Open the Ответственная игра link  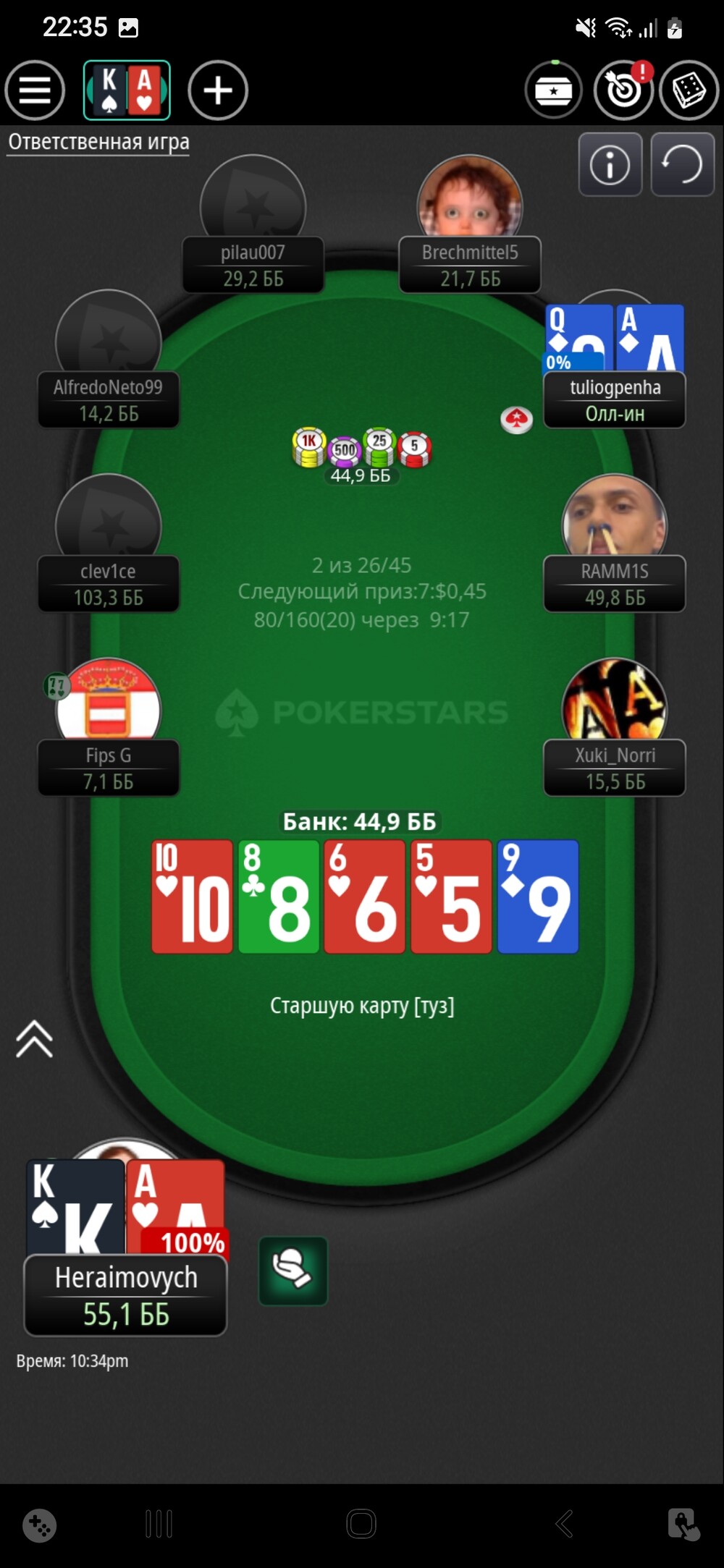[x=99, y=142]
